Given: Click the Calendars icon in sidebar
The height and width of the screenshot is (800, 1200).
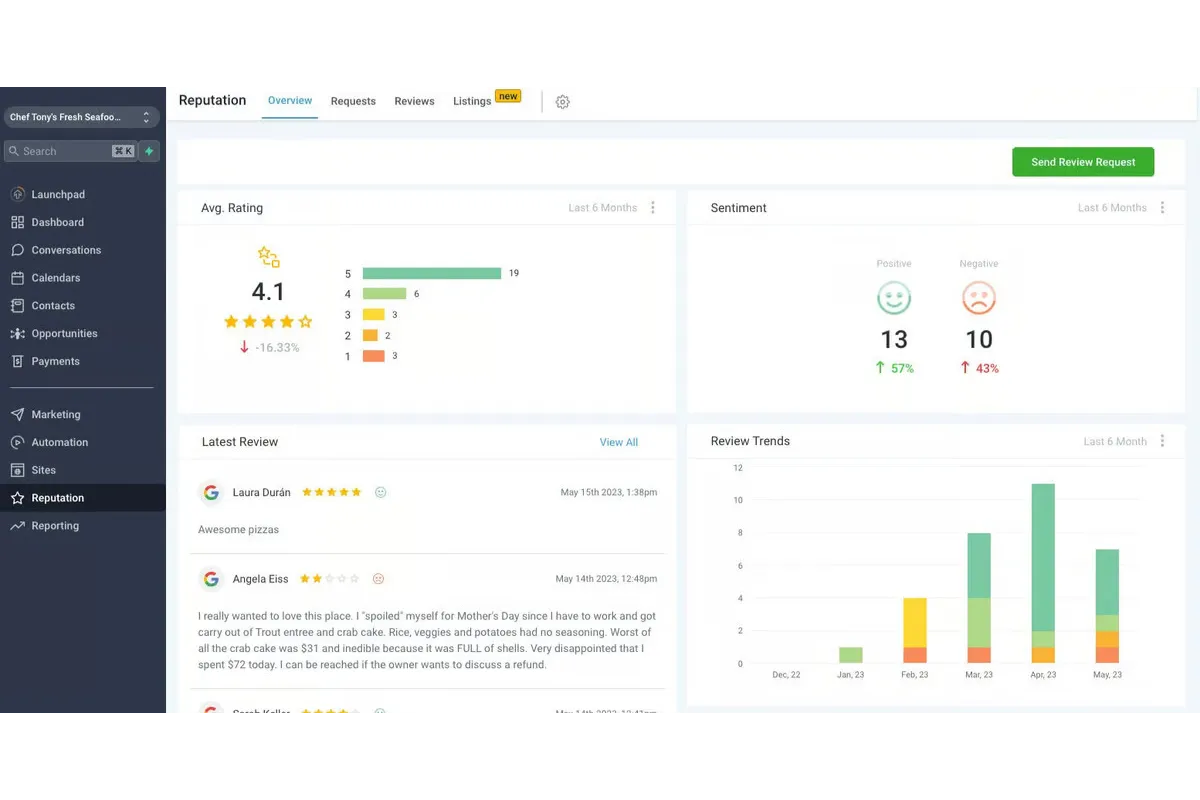Looking at the screenshot, I should (18, 278).
